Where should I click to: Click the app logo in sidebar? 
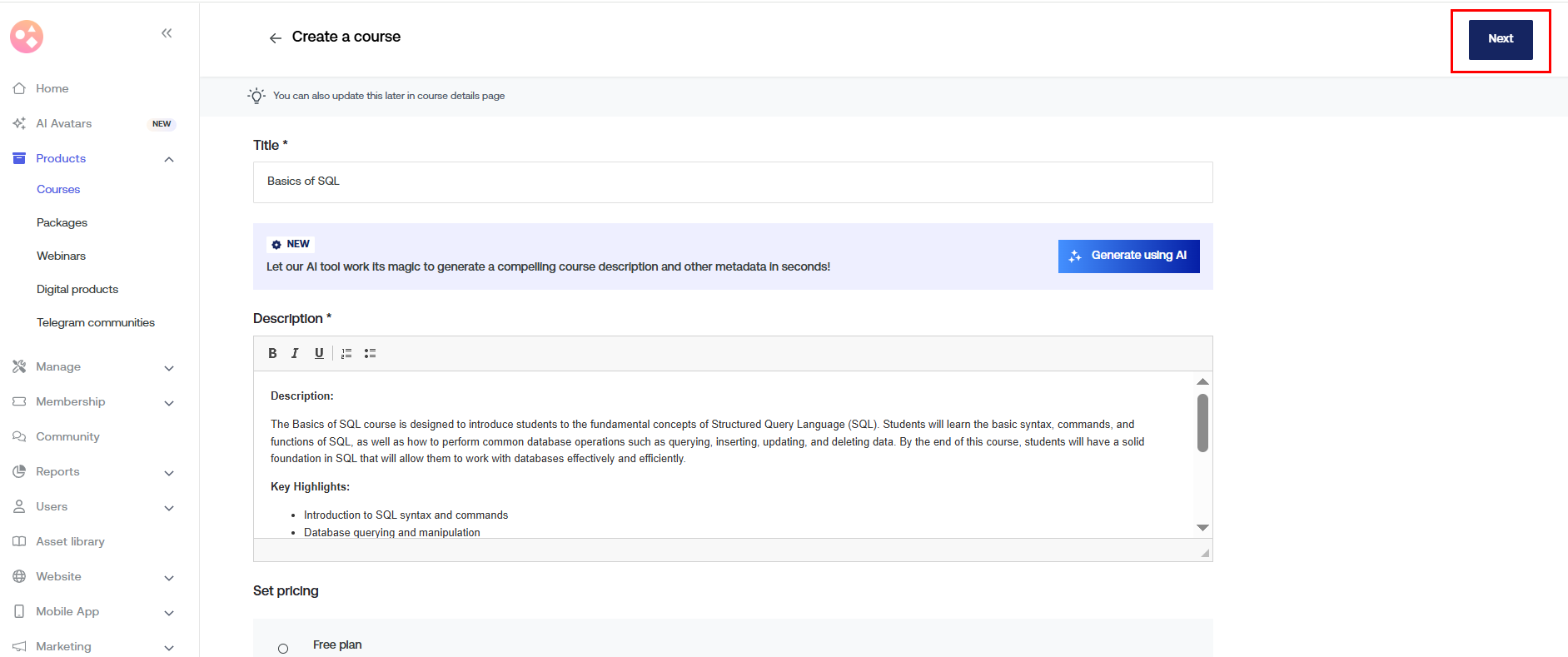click(27, 37)
